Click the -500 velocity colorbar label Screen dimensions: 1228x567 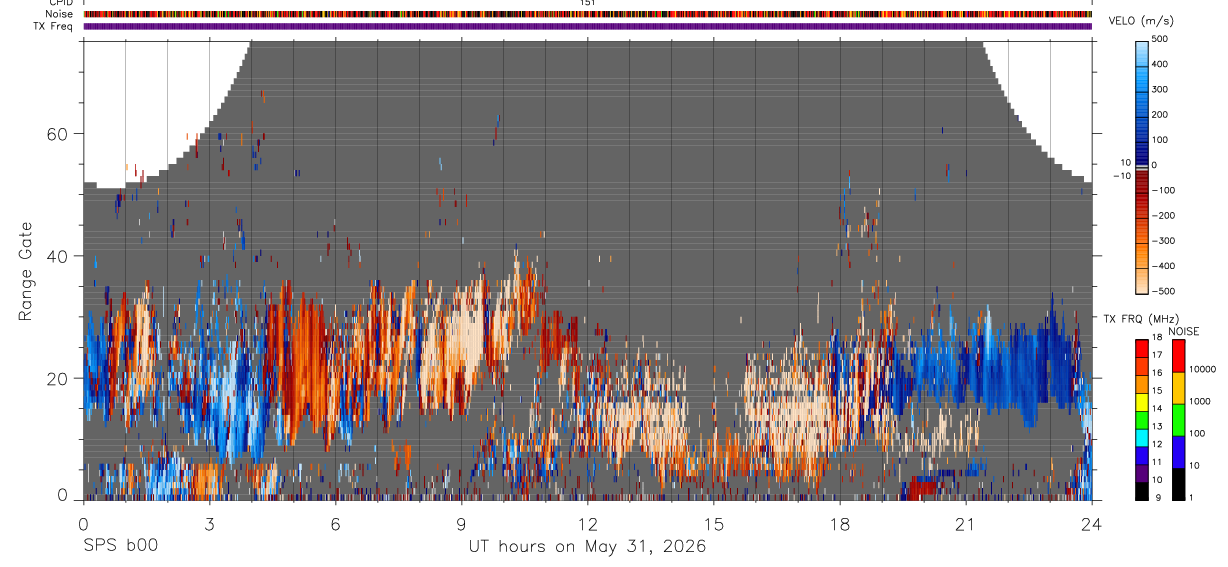coord(1165,292)
